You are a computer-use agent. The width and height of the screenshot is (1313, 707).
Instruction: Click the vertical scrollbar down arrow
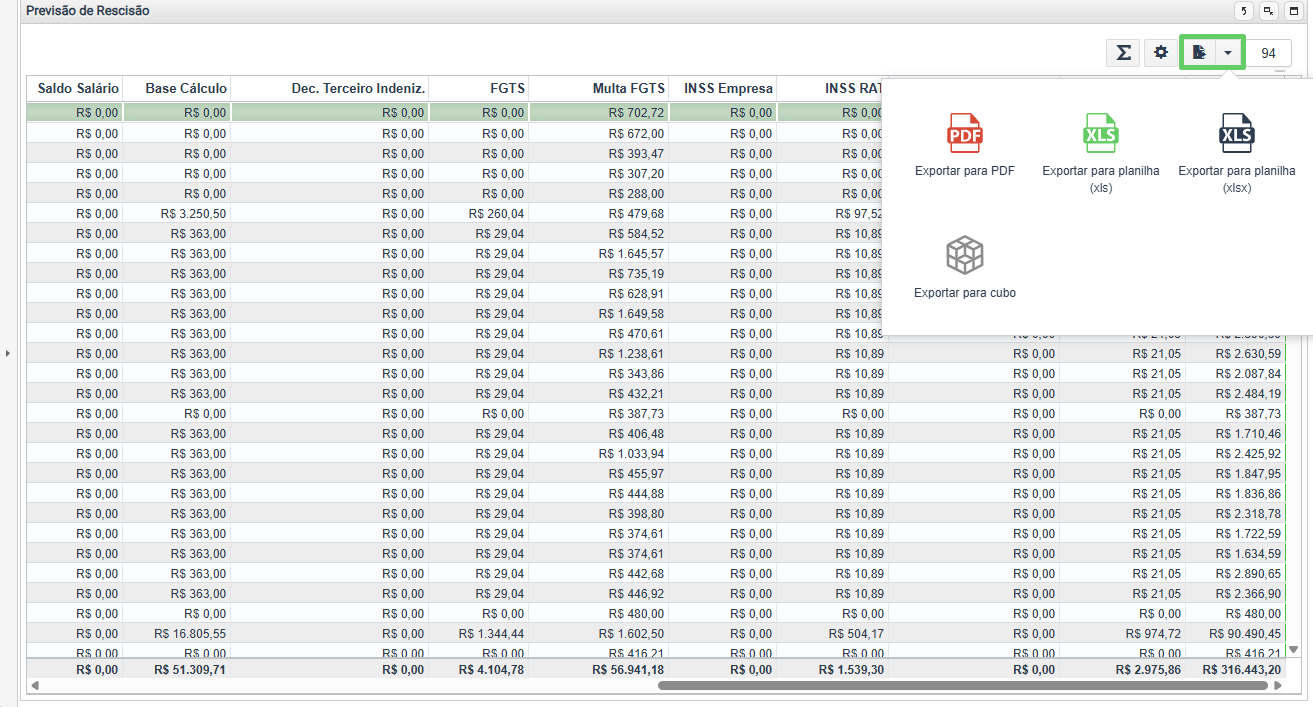(1293, 649)
